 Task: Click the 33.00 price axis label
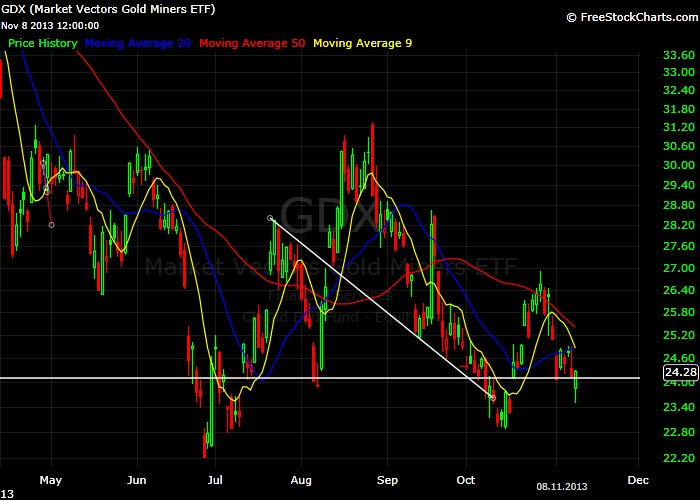point(679,72)
